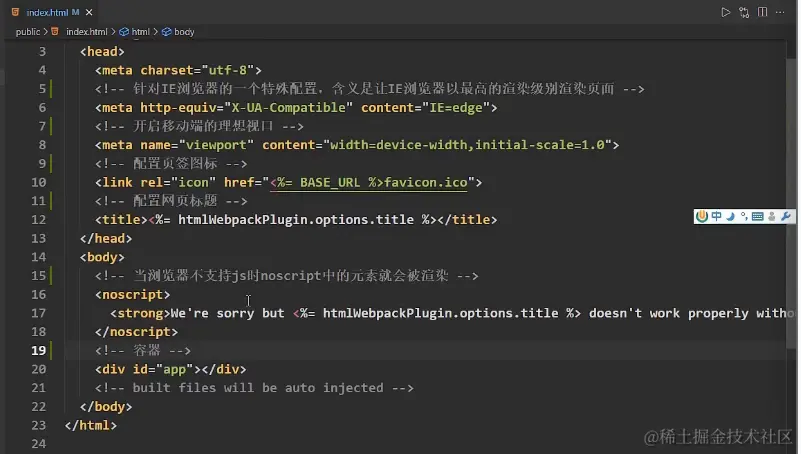The height and width of the screenshot is (454, 801).
Task: Run the file with the play icon
Action: (x=725, y=12)
